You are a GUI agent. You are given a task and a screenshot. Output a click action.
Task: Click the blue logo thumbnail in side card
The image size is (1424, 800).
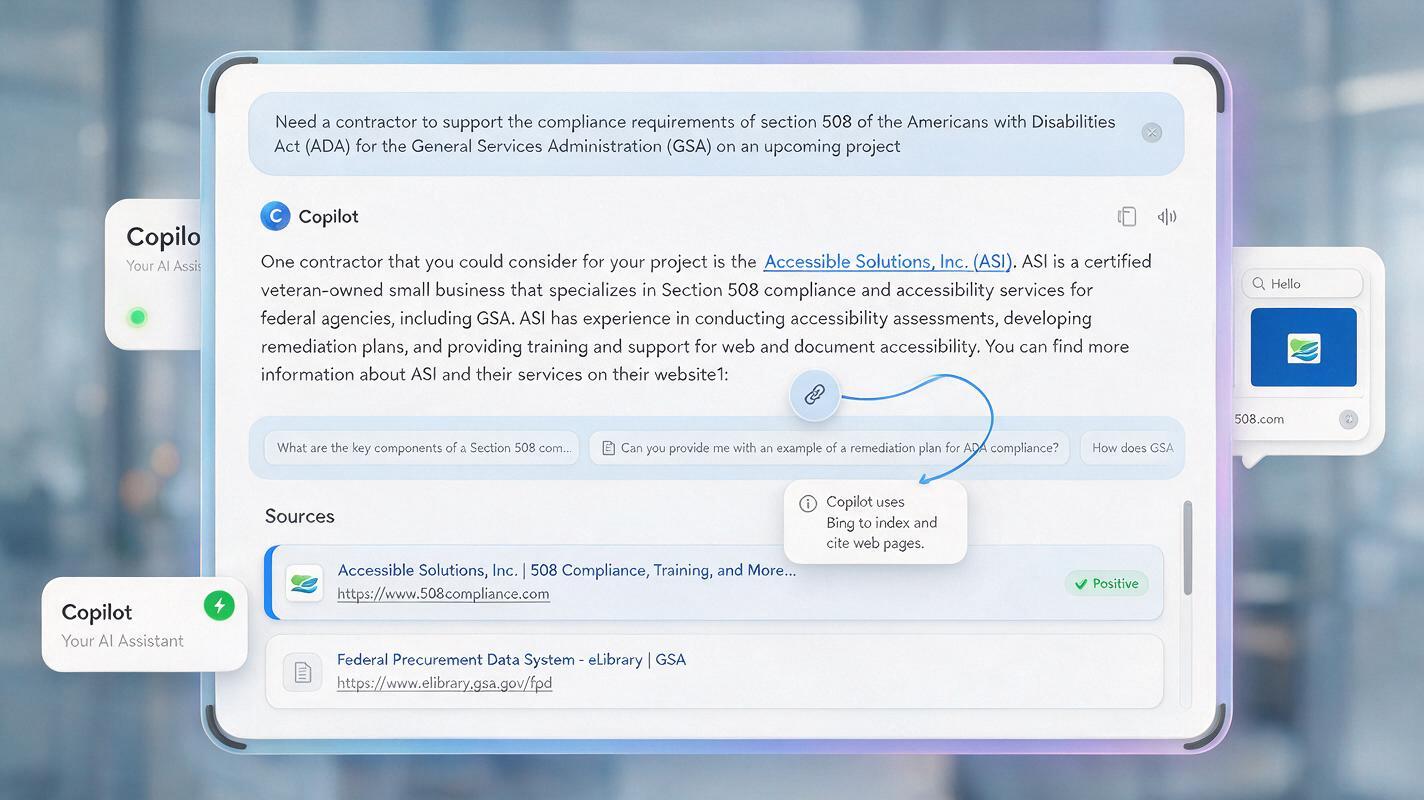tap(1303, 347)
